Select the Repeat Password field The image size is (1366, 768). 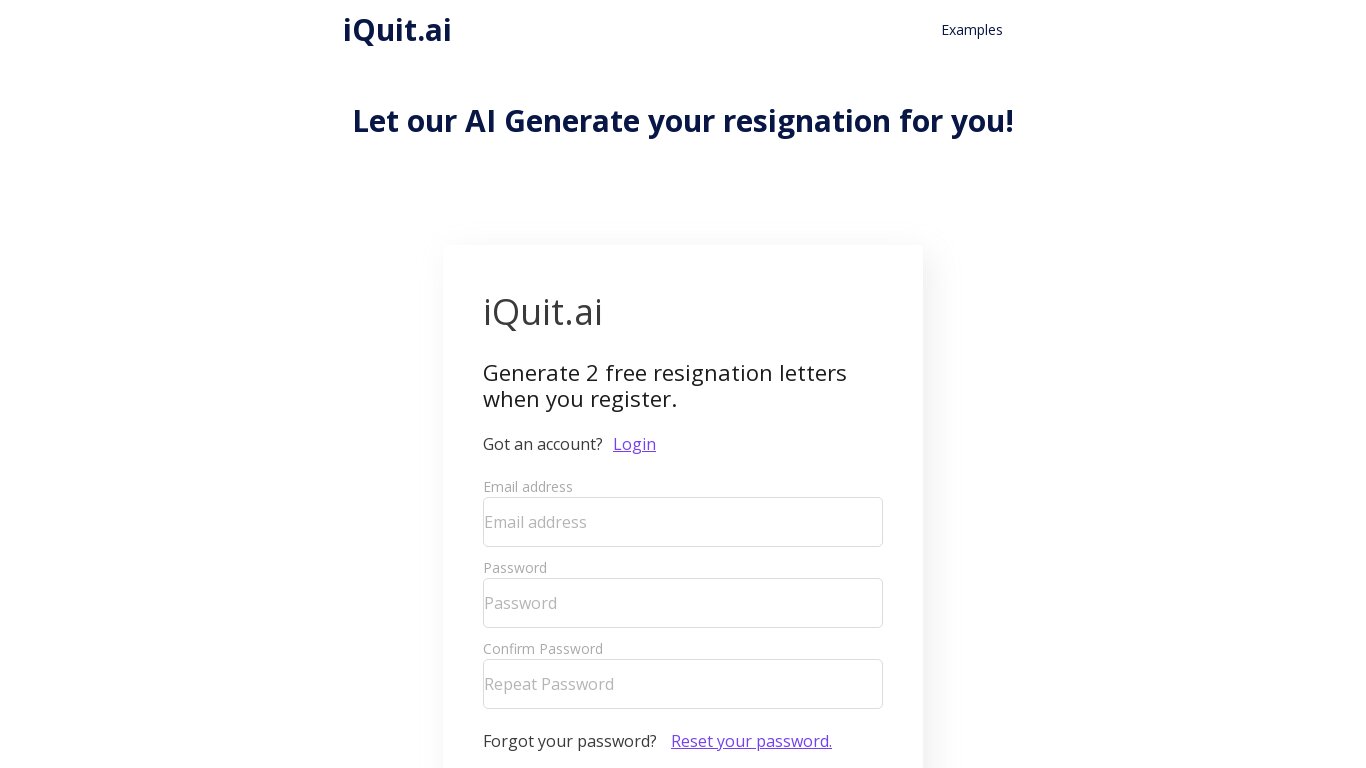(x=683, y=684)
